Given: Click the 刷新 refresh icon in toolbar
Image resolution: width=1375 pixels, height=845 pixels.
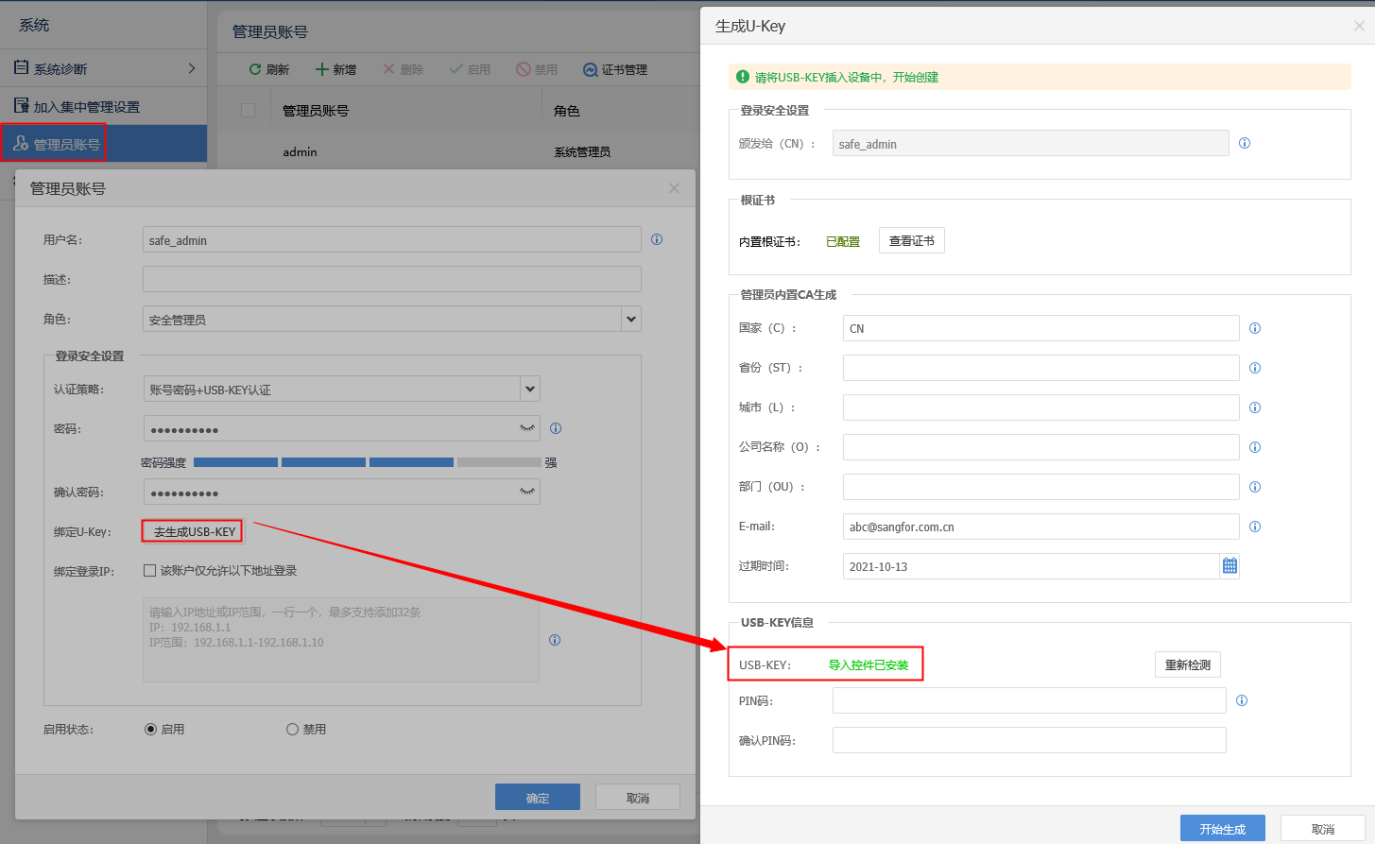Looking at the screenshot, I should 256,70.
